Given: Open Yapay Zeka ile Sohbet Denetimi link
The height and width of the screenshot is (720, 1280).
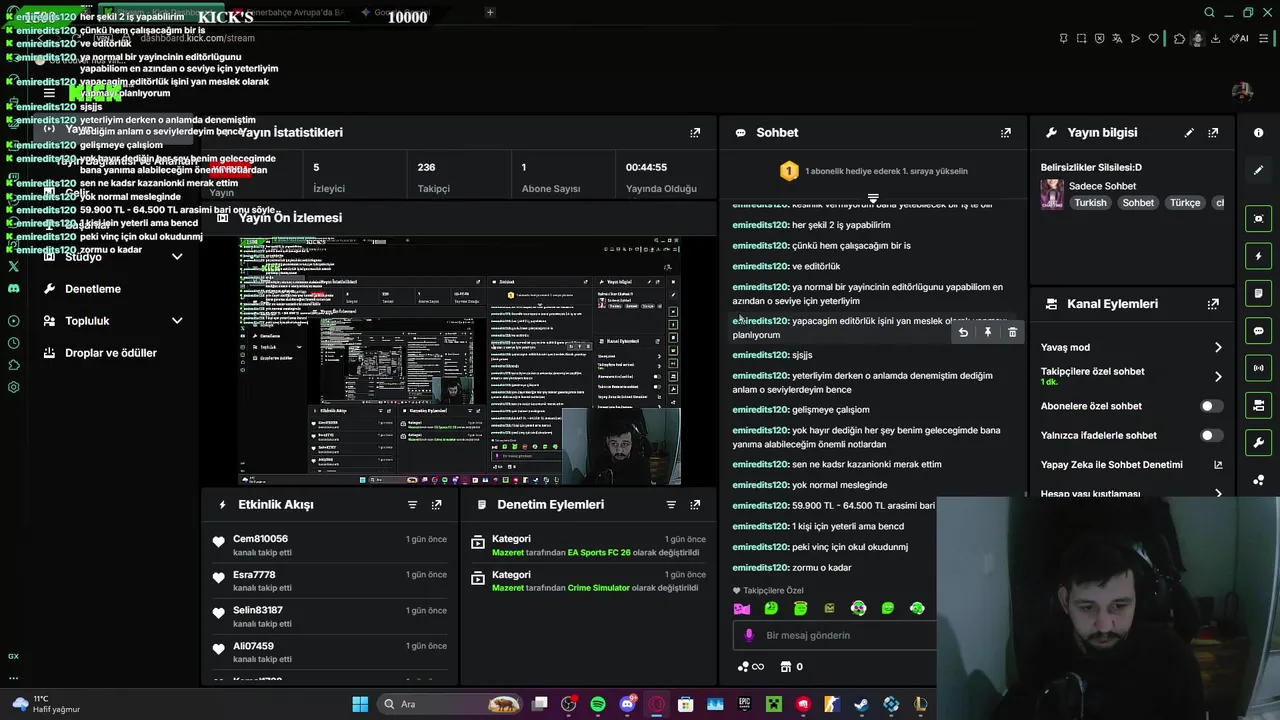Looking at the screenshot, I should coord(1131,465).
